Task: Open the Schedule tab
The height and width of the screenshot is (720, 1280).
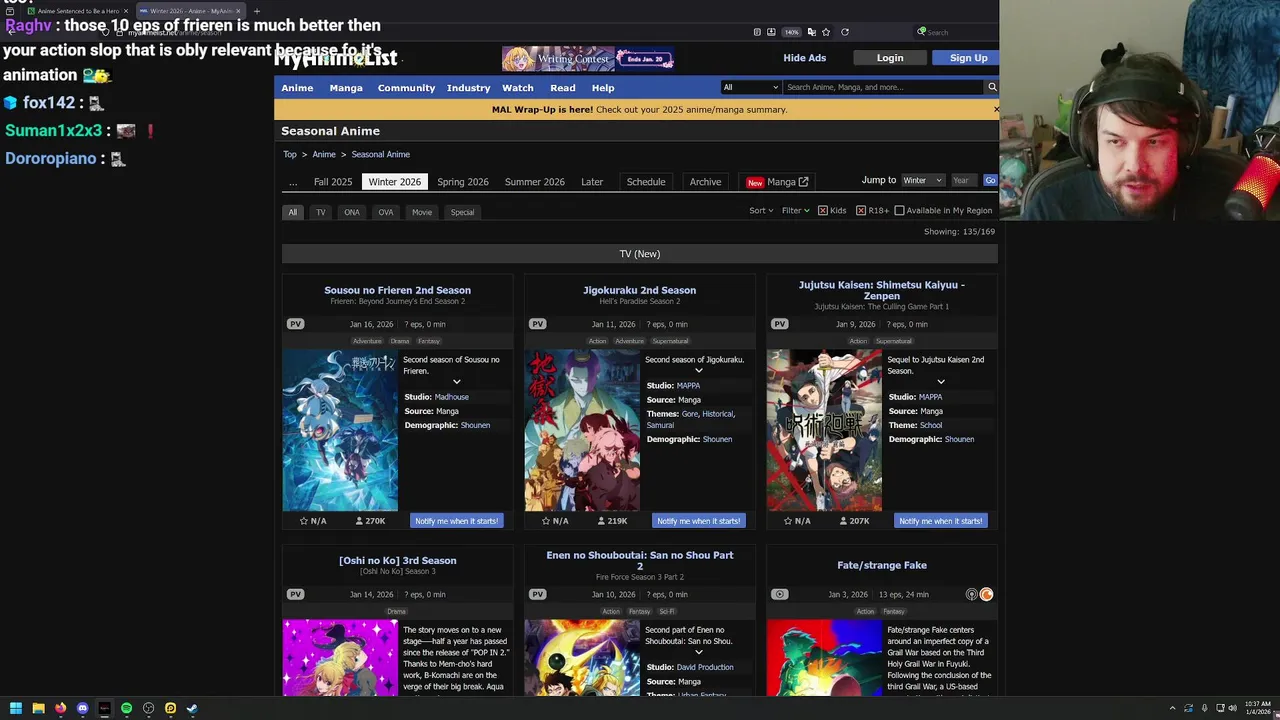Action: pos(646,182)
